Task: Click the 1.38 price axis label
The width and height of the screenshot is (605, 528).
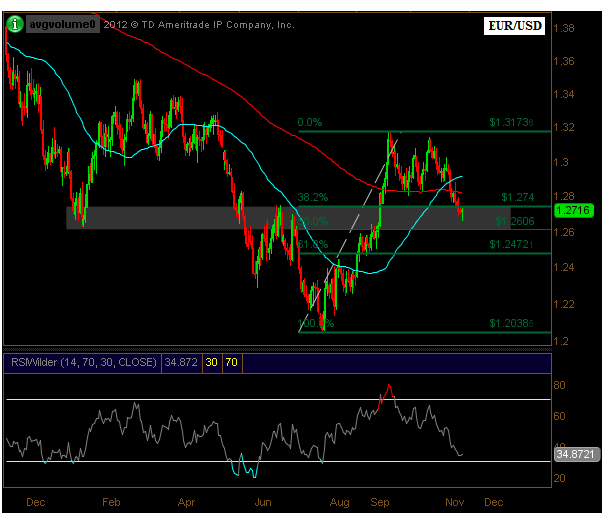Action: click(x=564, y=28)
